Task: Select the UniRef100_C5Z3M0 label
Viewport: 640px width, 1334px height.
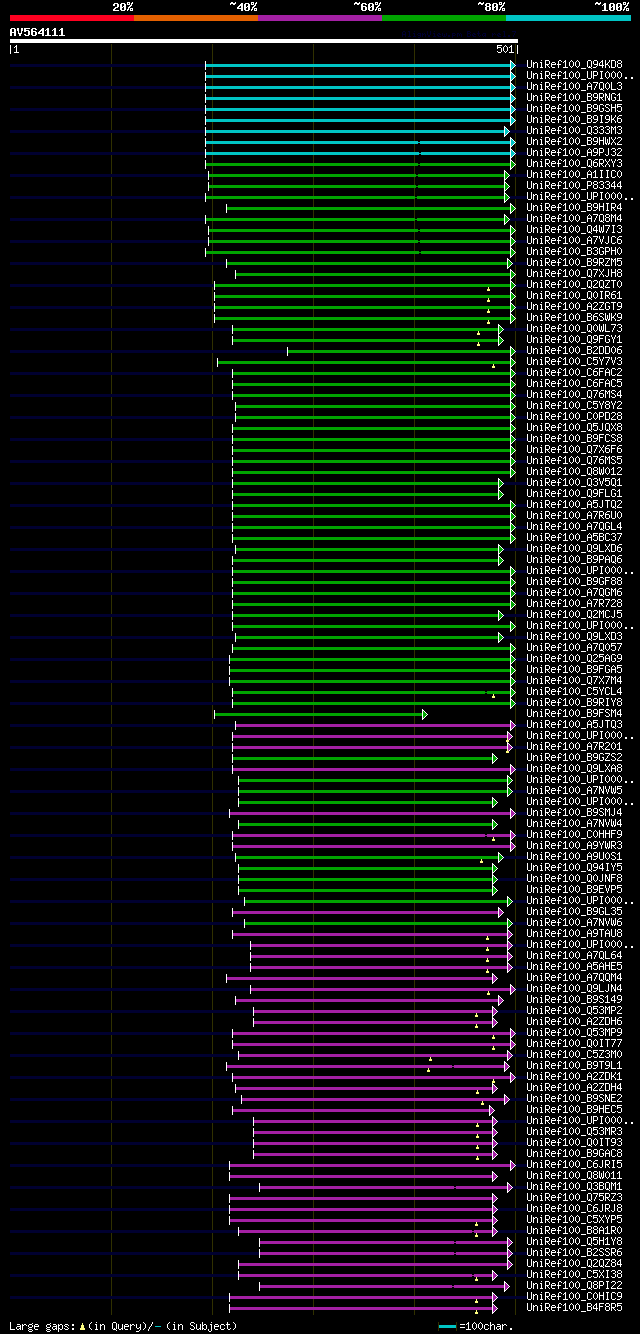Action: 574,1054
